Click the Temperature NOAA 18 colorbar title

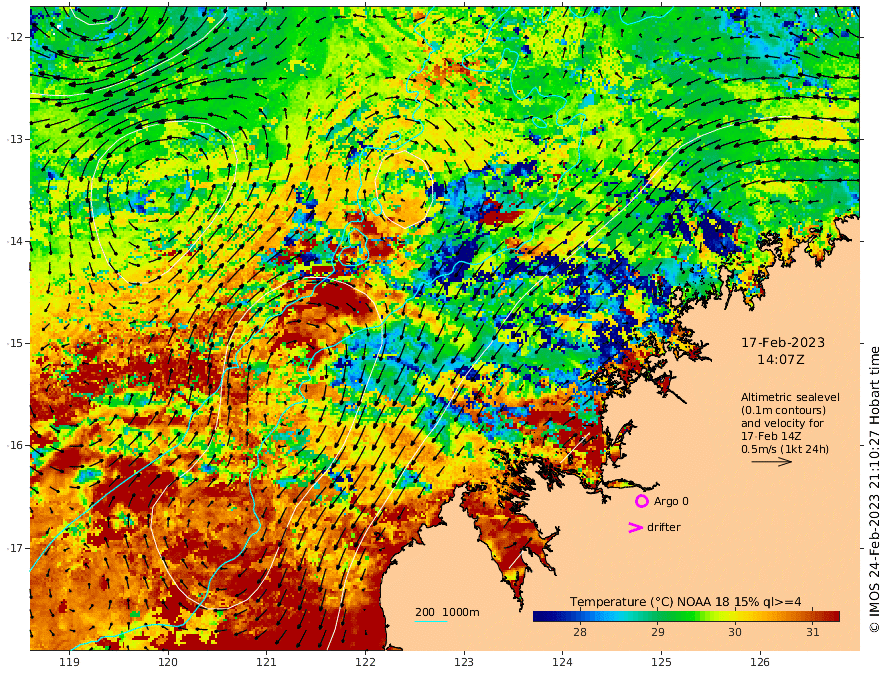[x=685, y=602]
